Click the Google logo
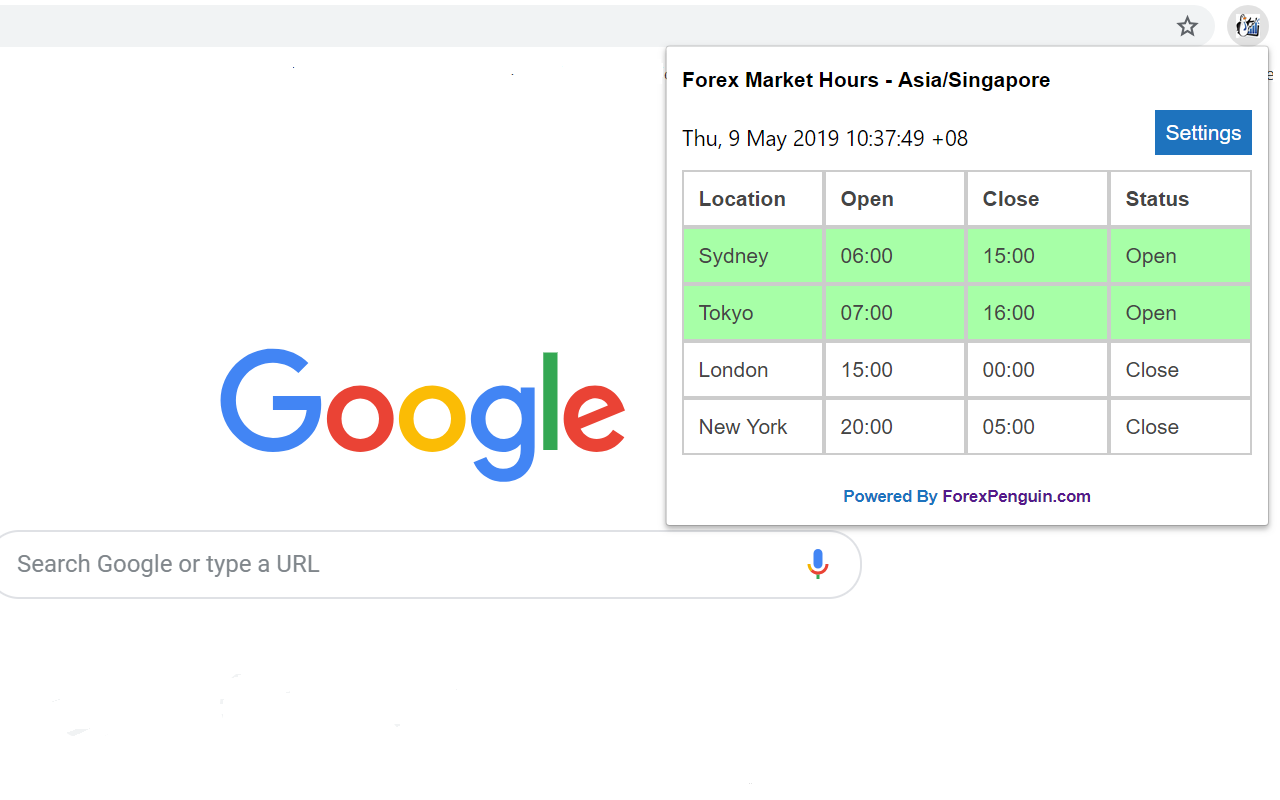Image resolution: width=1280 pixels, height=800 pixels. pos(423,414)
